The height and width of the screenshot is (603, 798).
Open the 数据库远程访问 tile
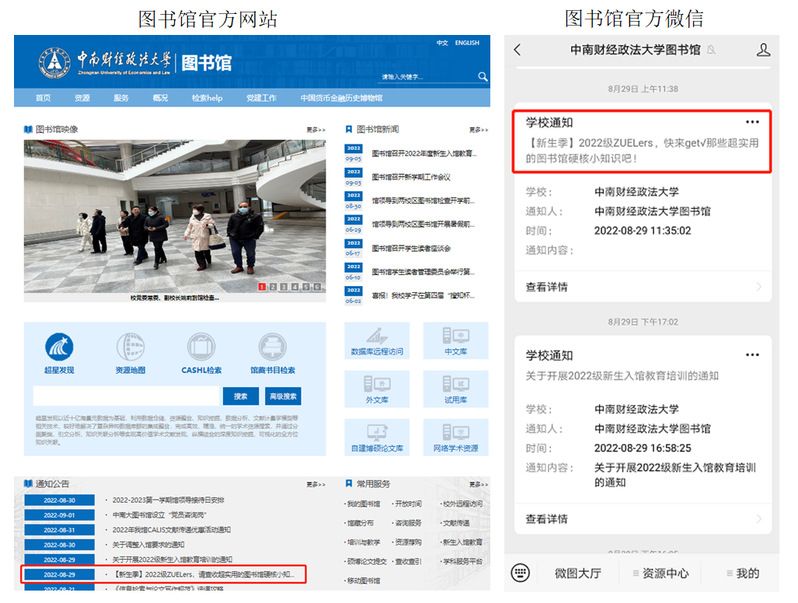(x=377, y=341)
